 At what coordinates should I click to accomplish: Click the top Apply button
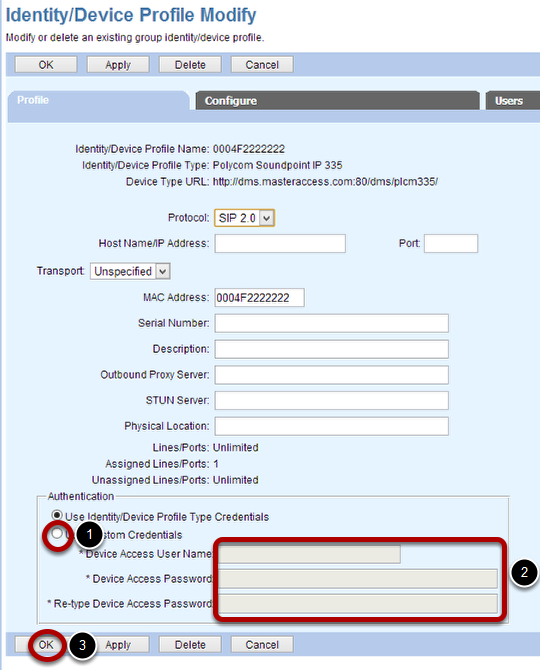coord(118,65)
